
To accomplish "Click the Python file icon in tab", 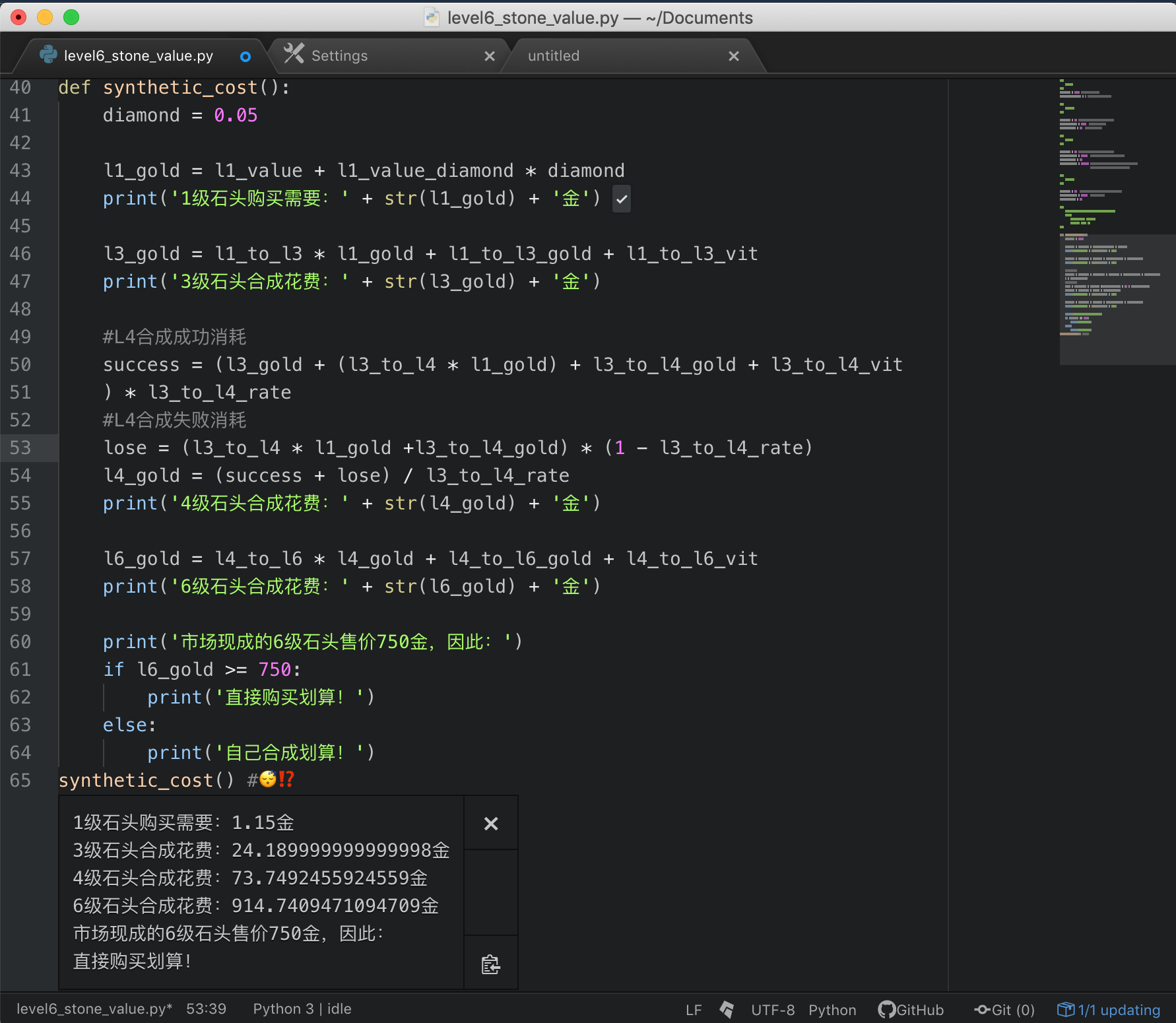I will [48, 55].
